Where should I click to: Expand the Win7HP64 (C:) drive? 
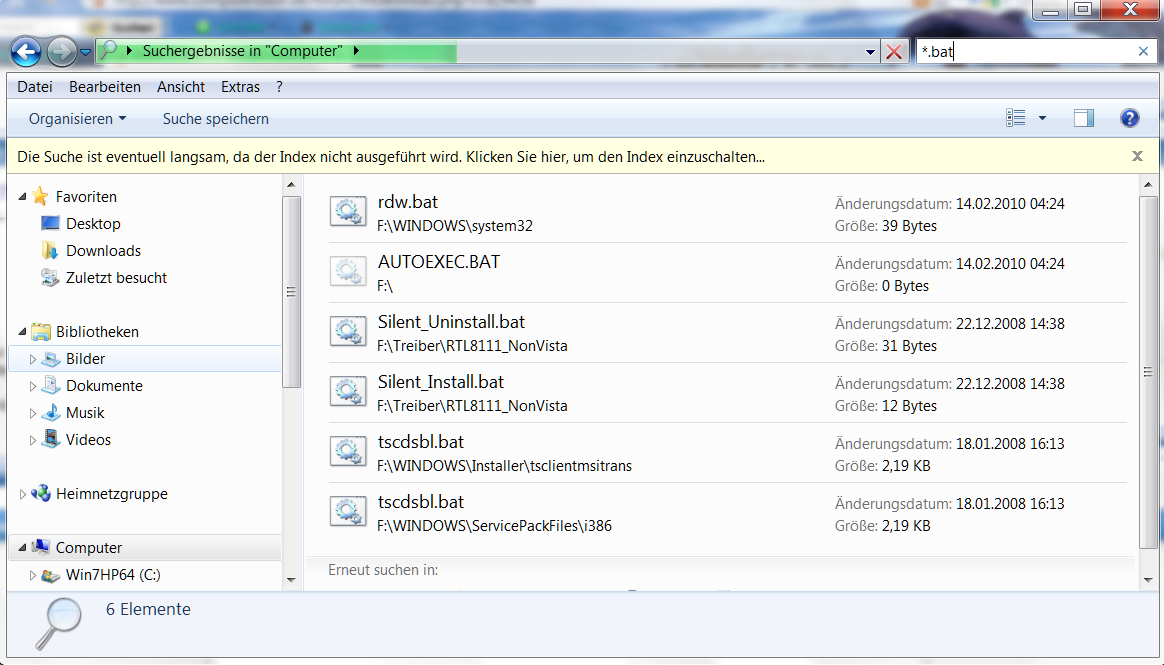(x=33, y=575)
